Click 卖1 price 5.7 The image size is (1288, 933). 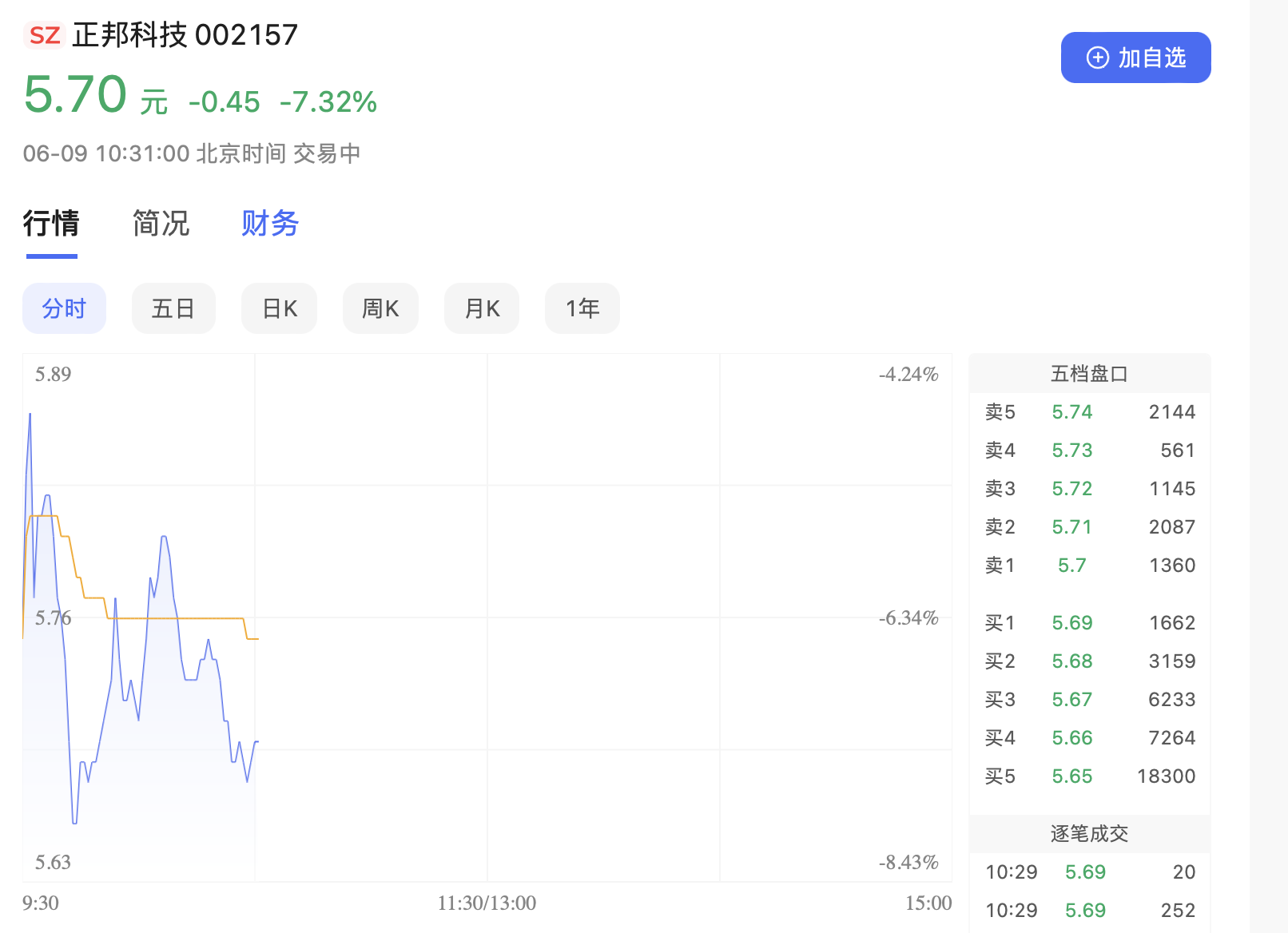[1071, 566]
